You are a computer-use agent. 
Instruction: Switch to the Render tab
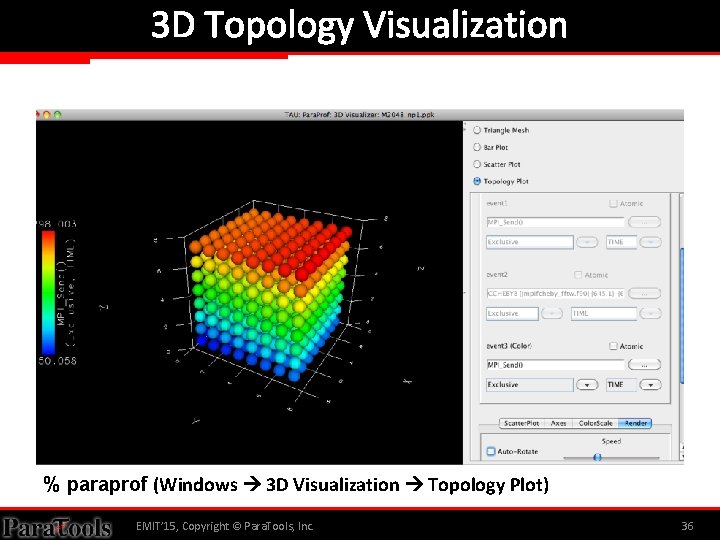pos(635,423)
